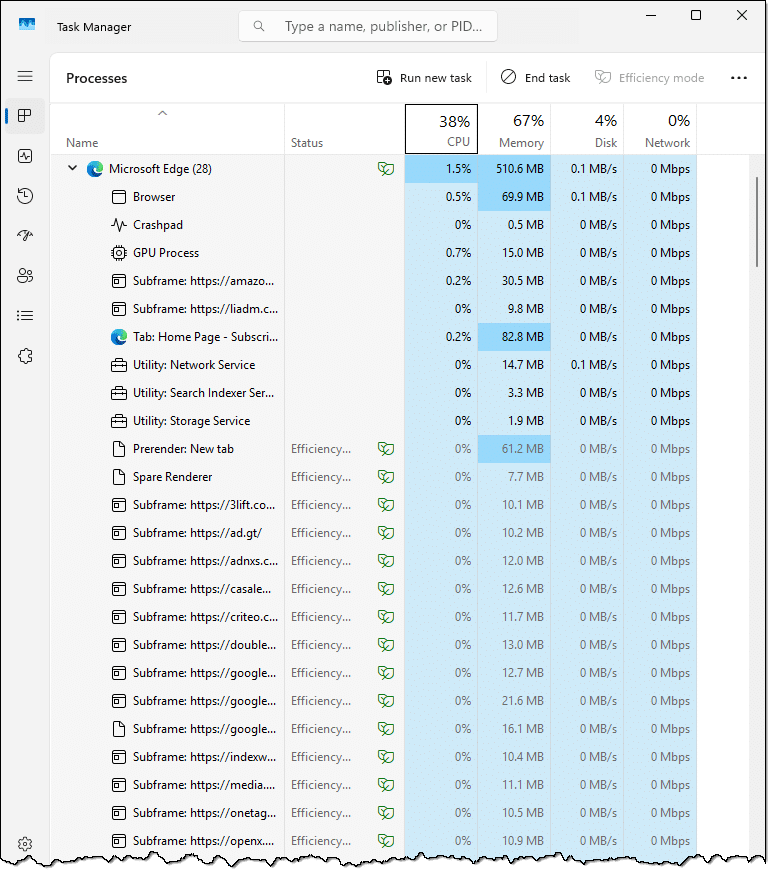Image resolution: width=771 pixels, height=874 pixels.
Task: Select Subframe: https://onetag... row
Action: pos(374,813)
